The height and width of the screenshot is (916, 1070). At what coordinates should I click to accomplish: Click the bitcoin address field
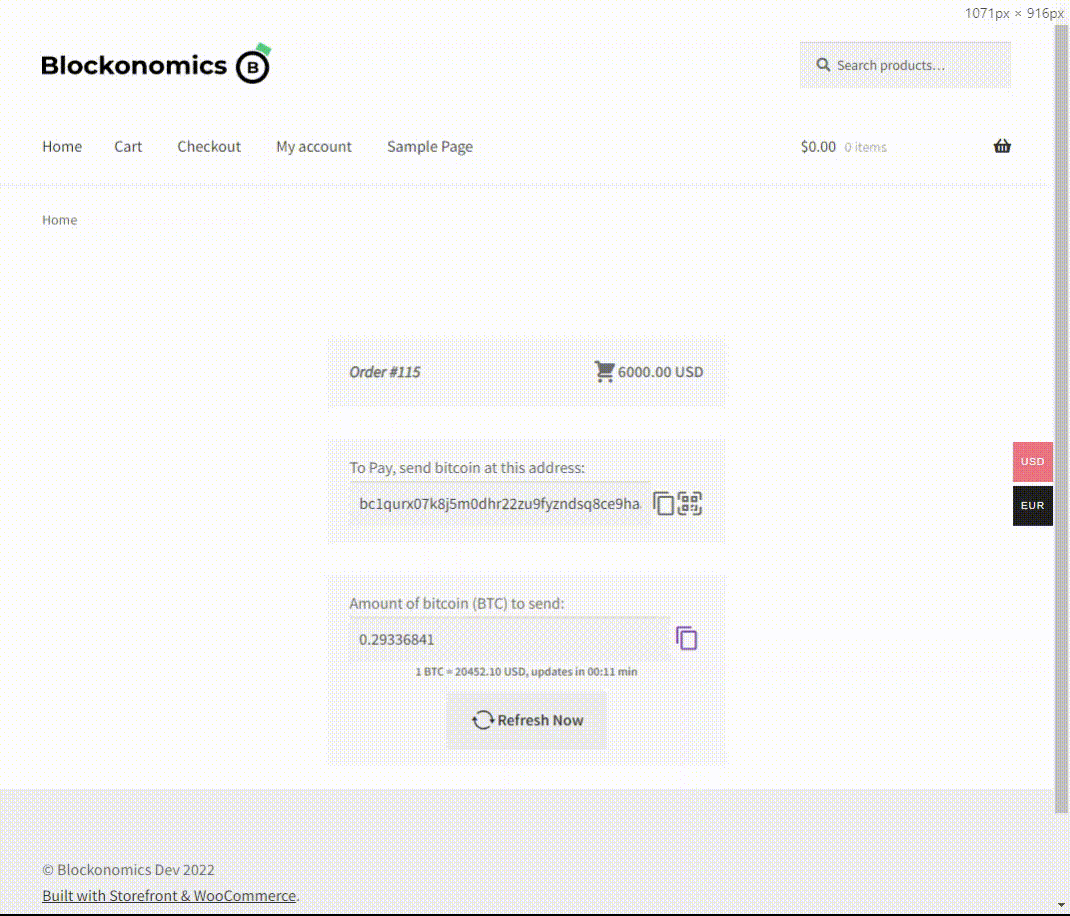(x=500, y=504)
